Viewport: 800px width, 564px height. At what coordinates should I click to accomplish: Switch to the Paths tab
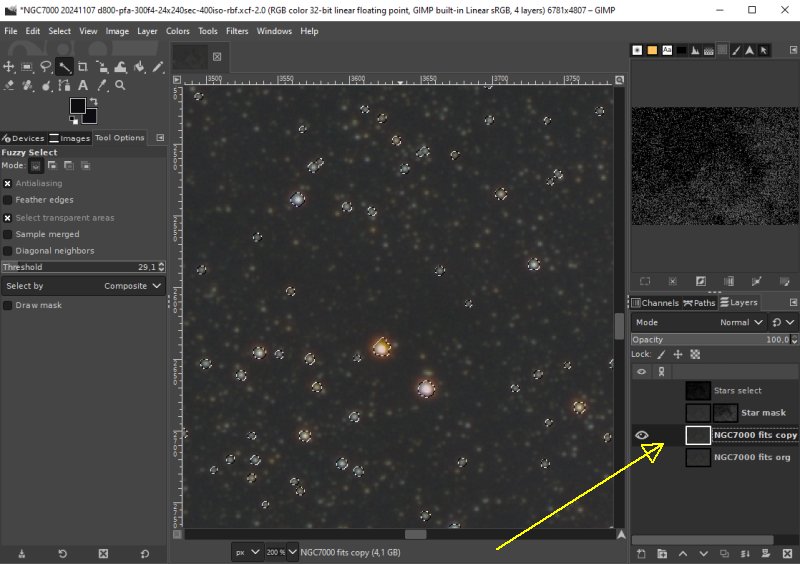(x=699, y=303)
